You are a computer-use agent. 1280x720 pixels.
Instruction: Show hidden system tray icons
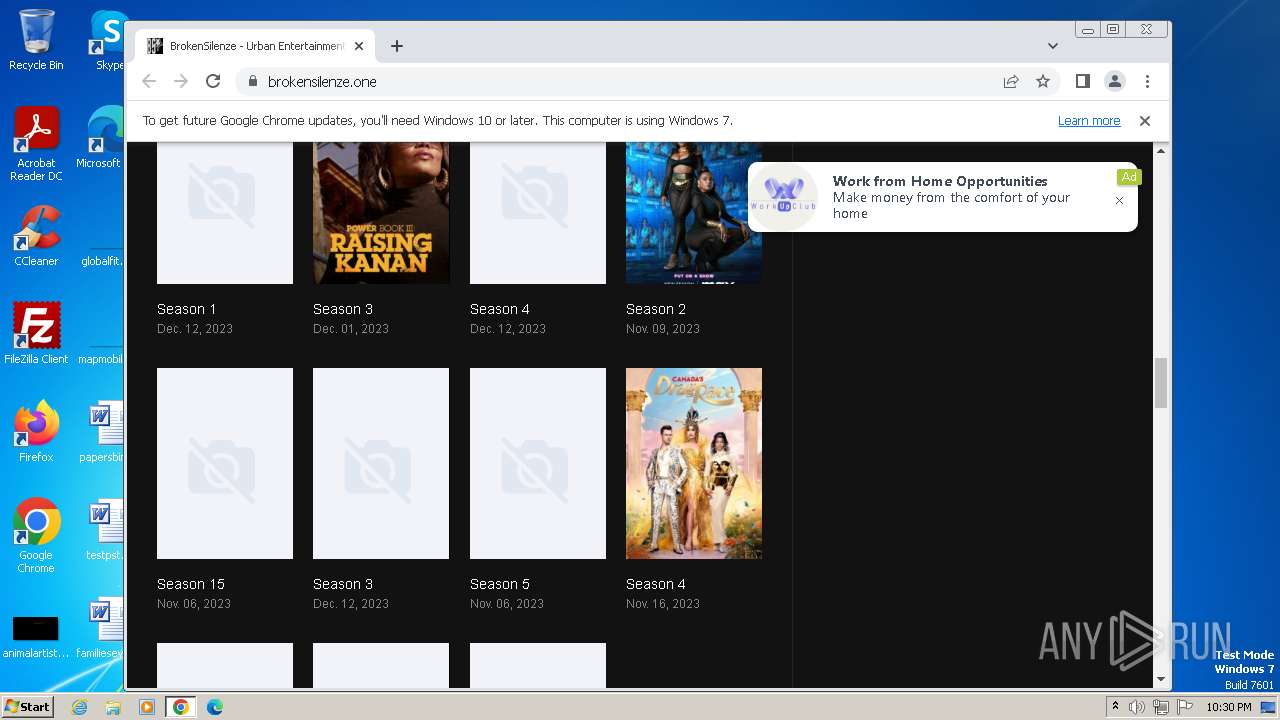point(1115,707)
